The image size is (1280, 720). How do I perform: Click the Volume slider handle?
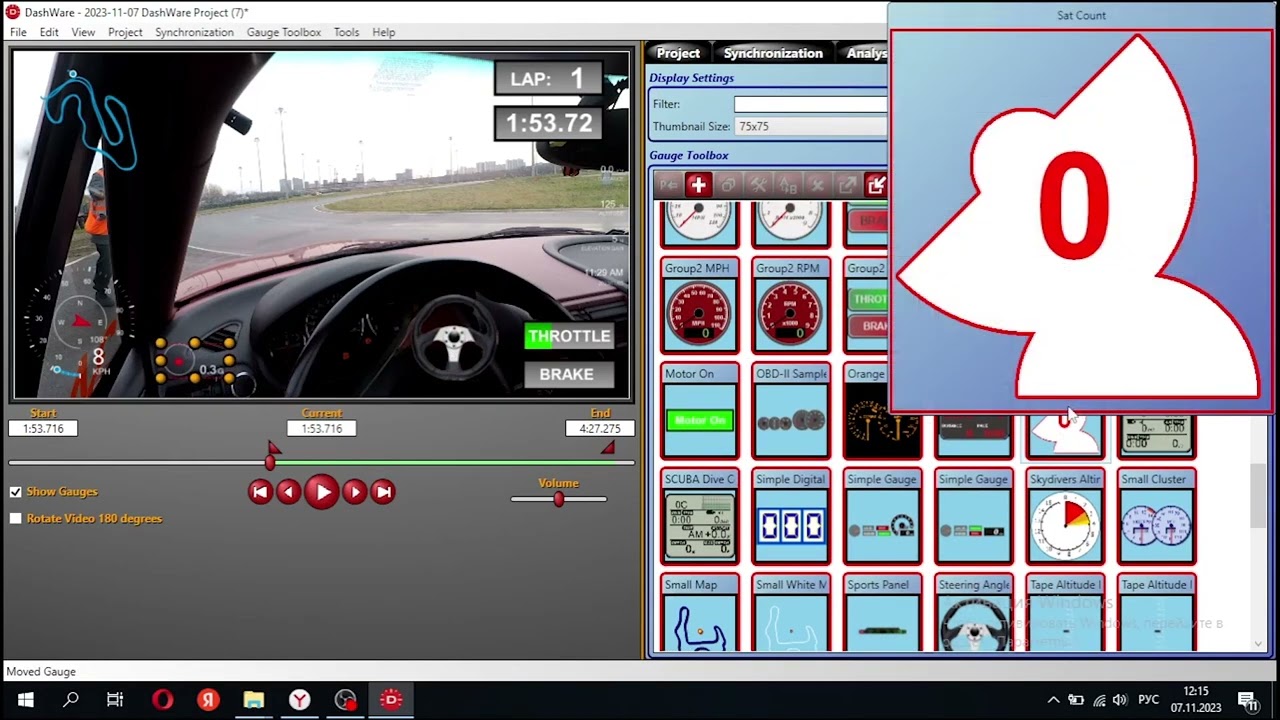pyautogui.click(x=559, y=498)
